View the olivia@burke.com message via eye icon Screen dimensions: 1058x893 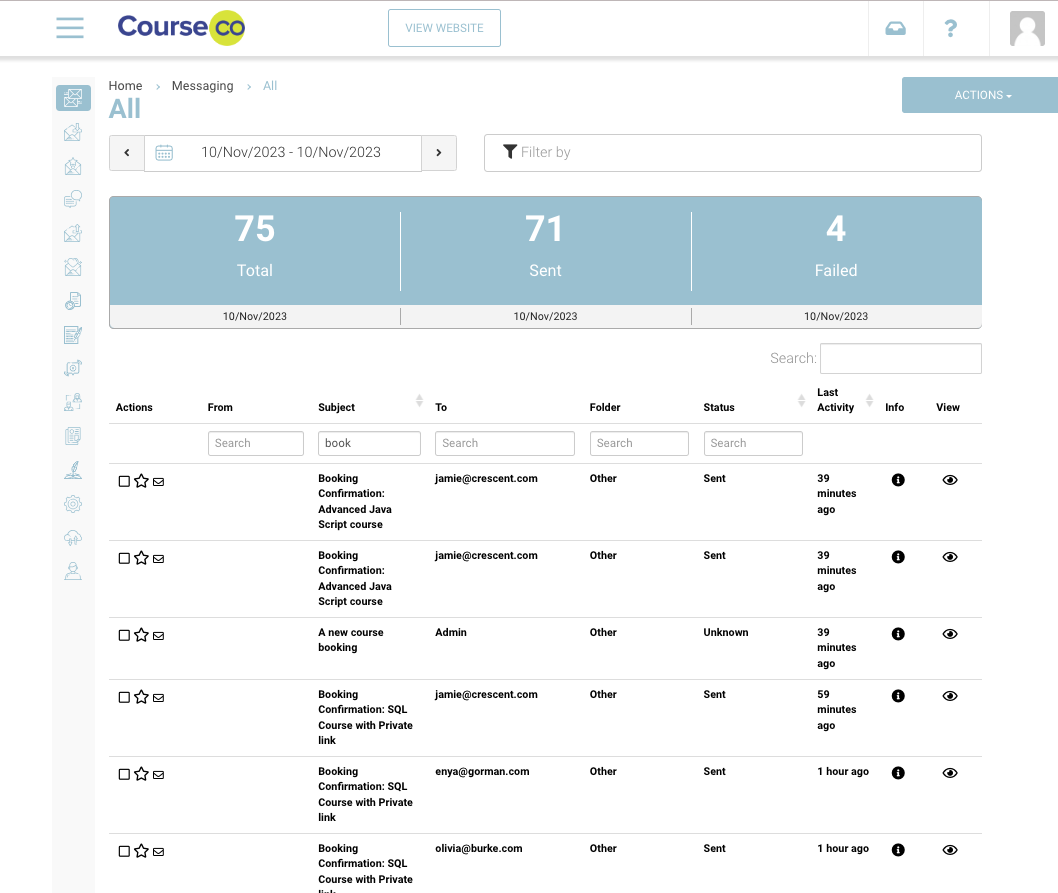[949, 850]
